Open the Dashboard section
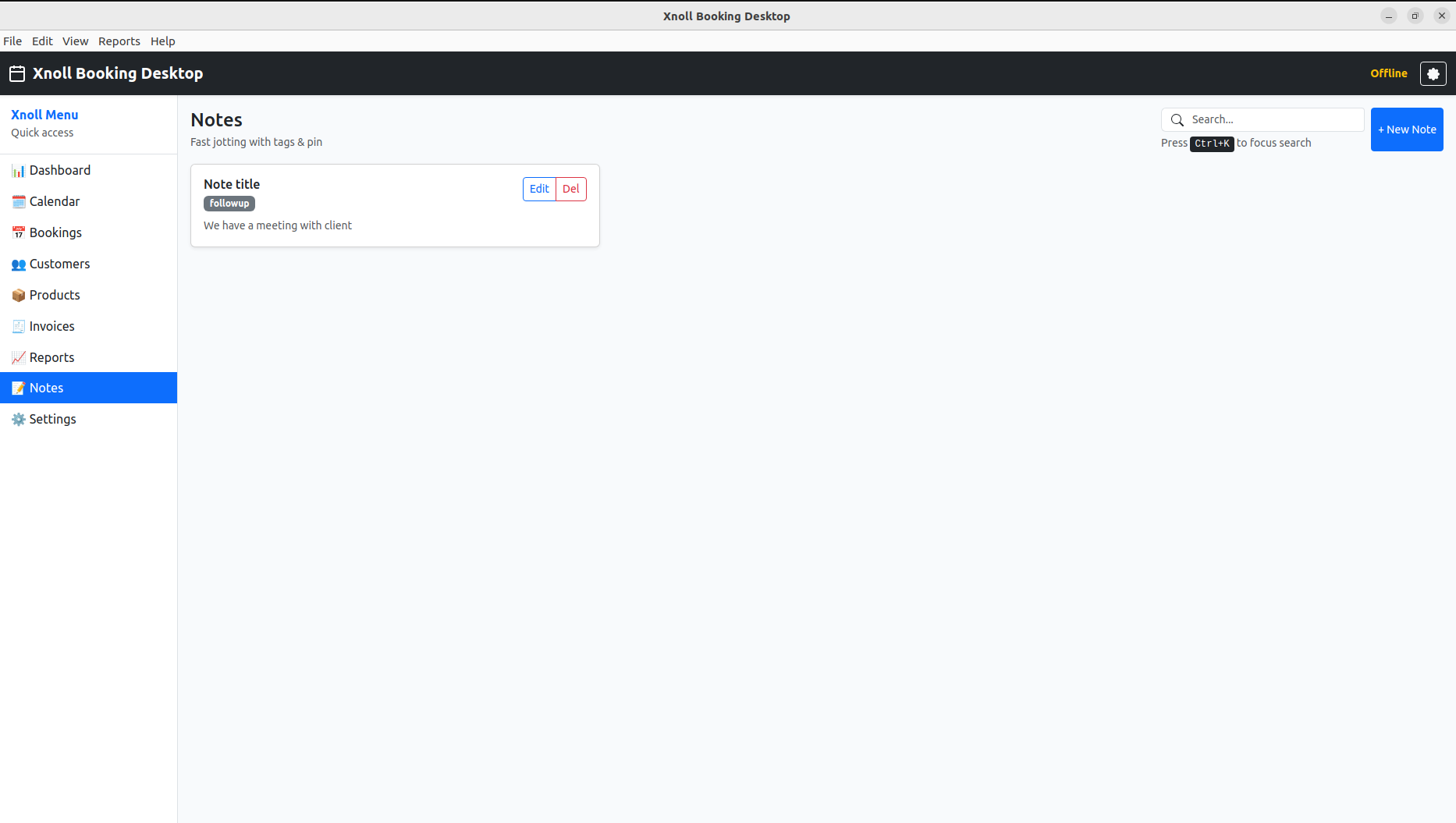Image resolution: width=1456 pixels, height=823 pixels. point(60,170)
